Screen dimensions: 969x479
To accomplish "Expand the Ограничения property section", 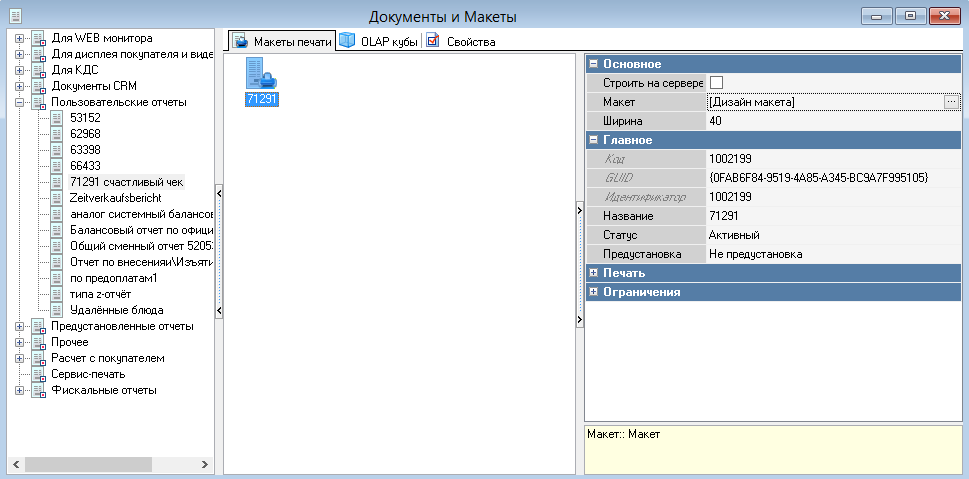I will [x=594, y=292].
